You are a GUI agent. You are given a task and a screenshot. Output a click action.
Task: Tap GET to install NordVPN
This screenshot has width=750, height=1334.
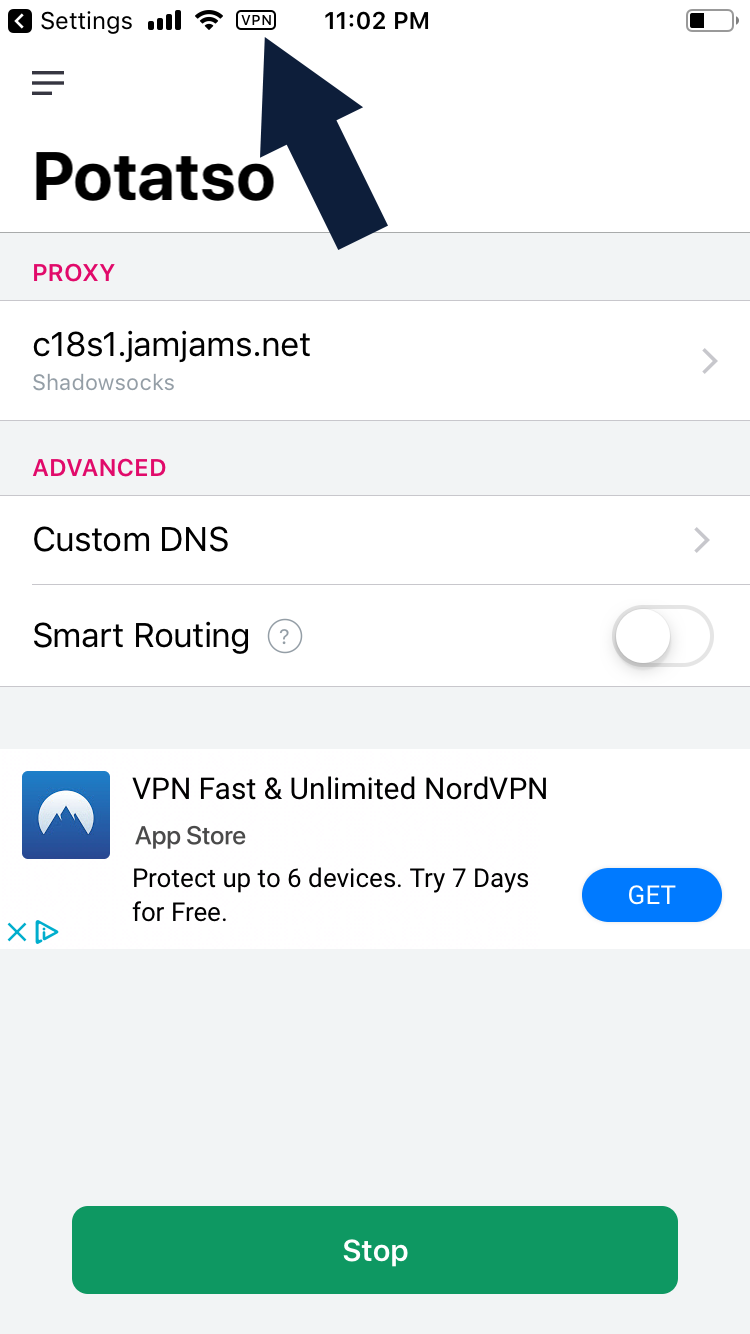(x=651, y=895)
